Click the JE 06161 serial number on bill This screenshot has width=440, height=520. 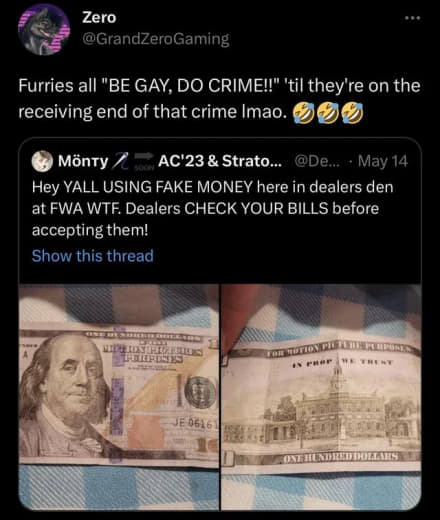pyautogui.click(x=195, y=424)
